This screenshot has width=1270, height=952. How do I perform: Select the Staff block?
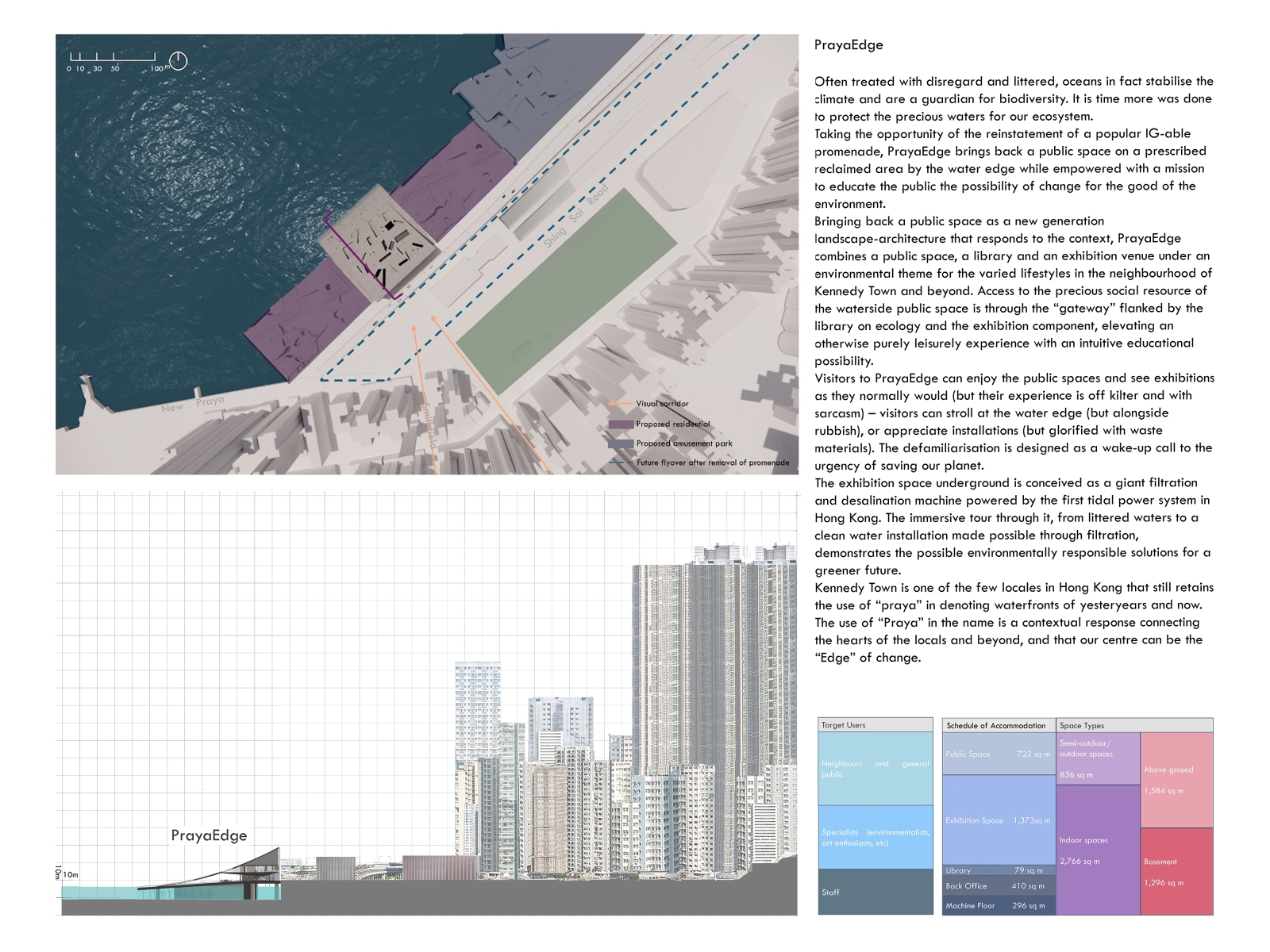click(x=875, y=892)
